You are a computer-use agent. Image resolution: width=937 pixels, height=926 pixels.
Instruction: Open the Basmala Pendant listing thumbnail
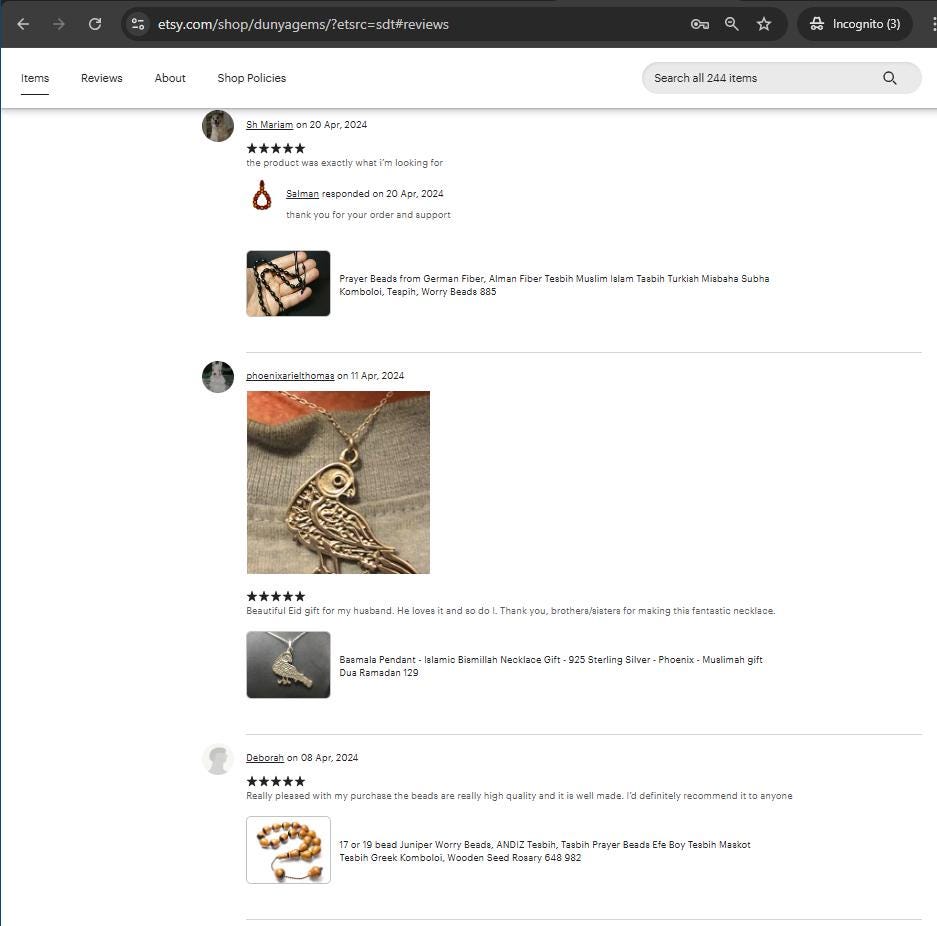pos(288,665)
